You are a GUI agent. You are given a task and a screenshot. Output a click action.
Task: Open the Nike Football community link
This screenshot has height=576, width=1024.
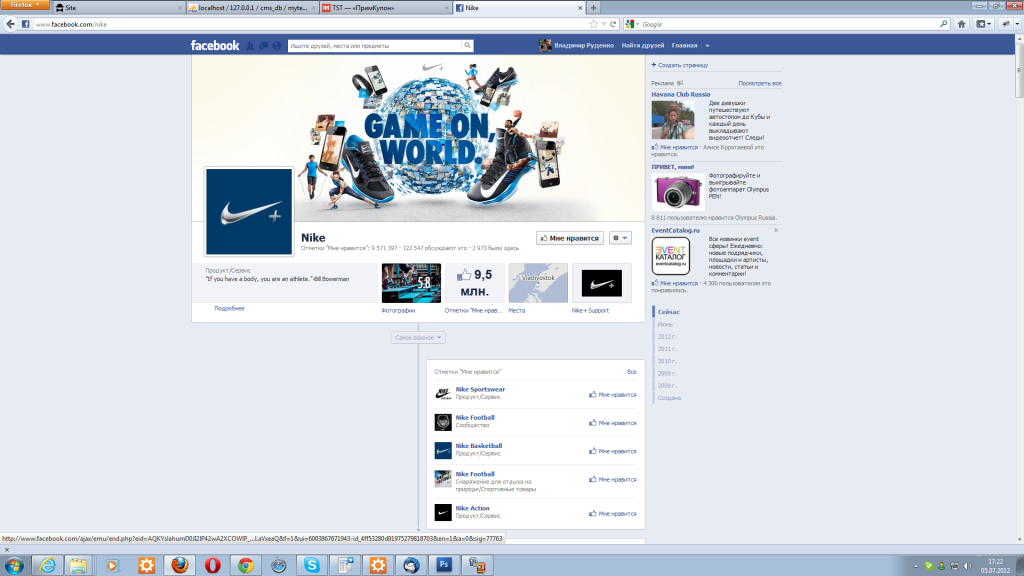[x=475, y=417]
